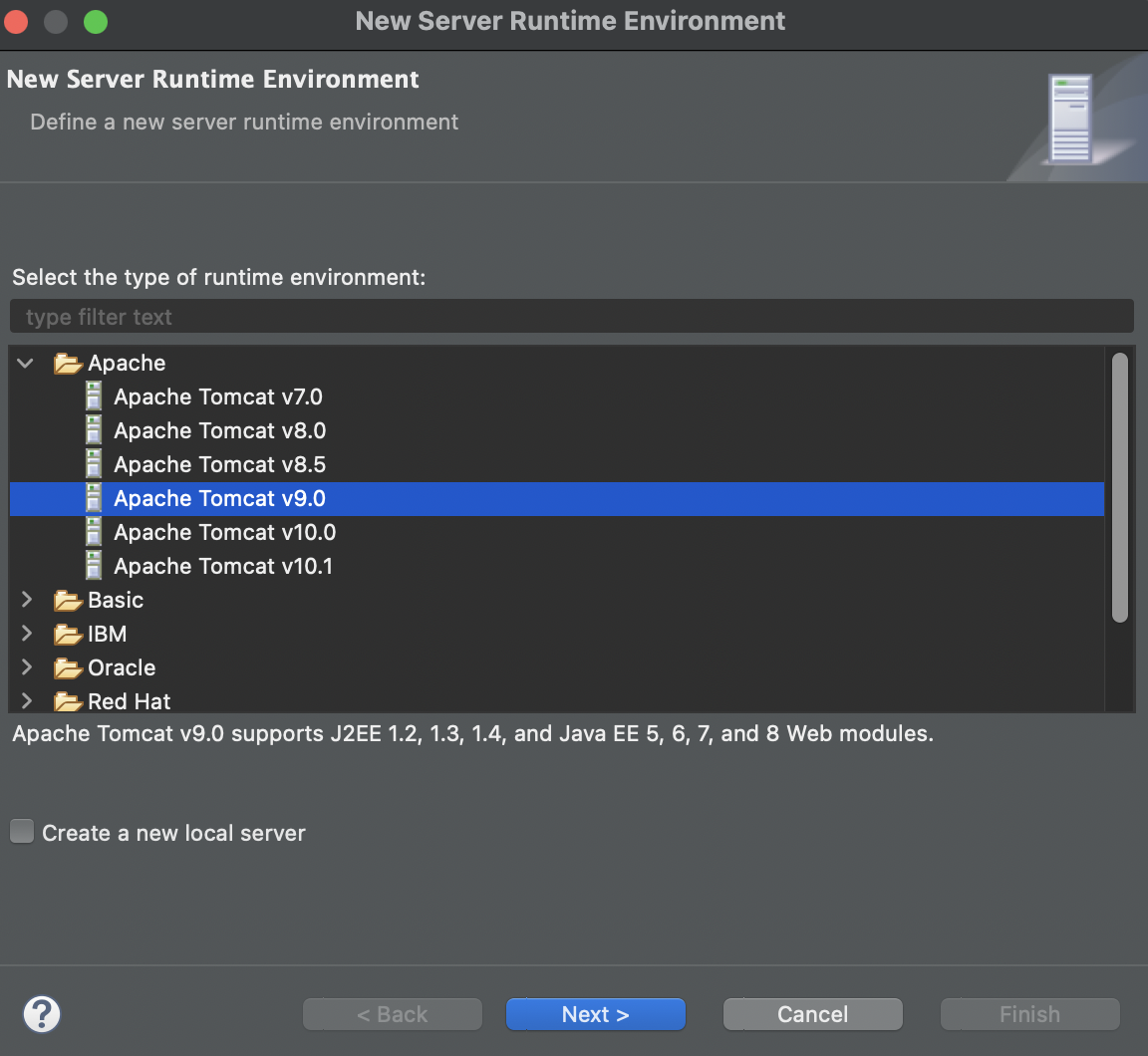This screenshot has height=1056, width=1148.
Task: Open the help question mark icon
Action: click(42, 1014)
